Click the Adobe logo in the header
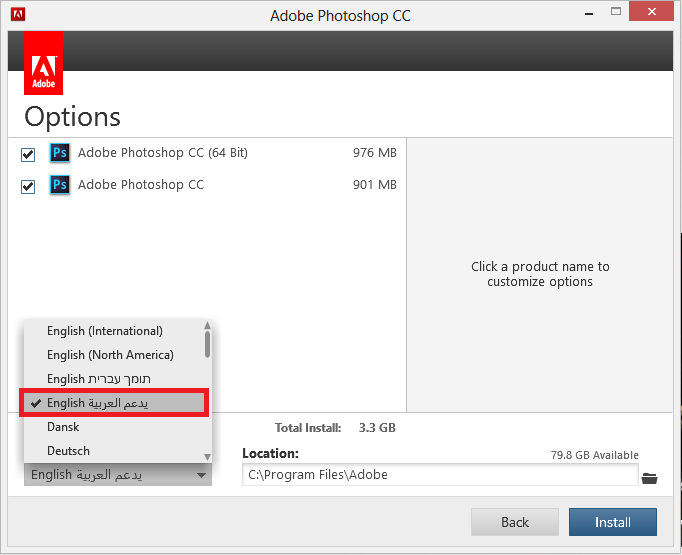 coord(43,63)
